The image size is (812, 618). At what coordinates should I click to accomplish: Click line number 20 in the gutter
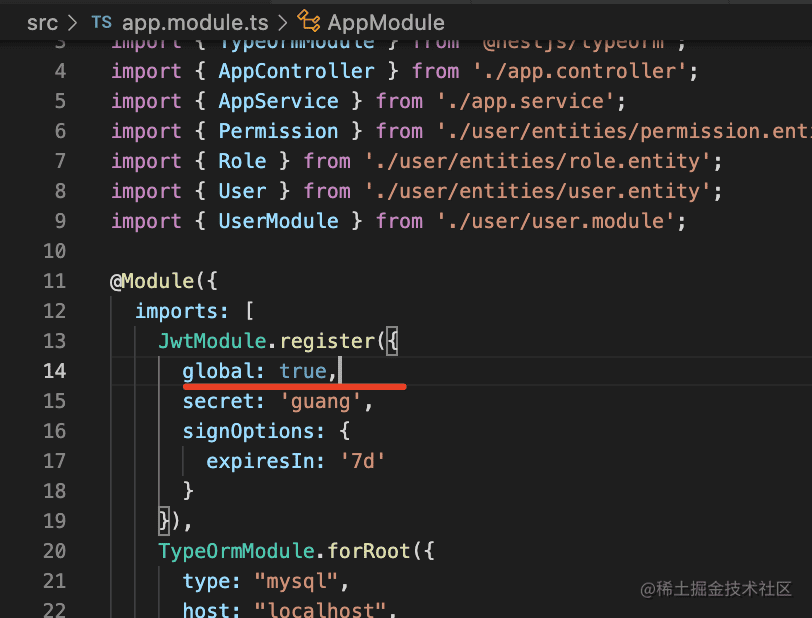54,551
